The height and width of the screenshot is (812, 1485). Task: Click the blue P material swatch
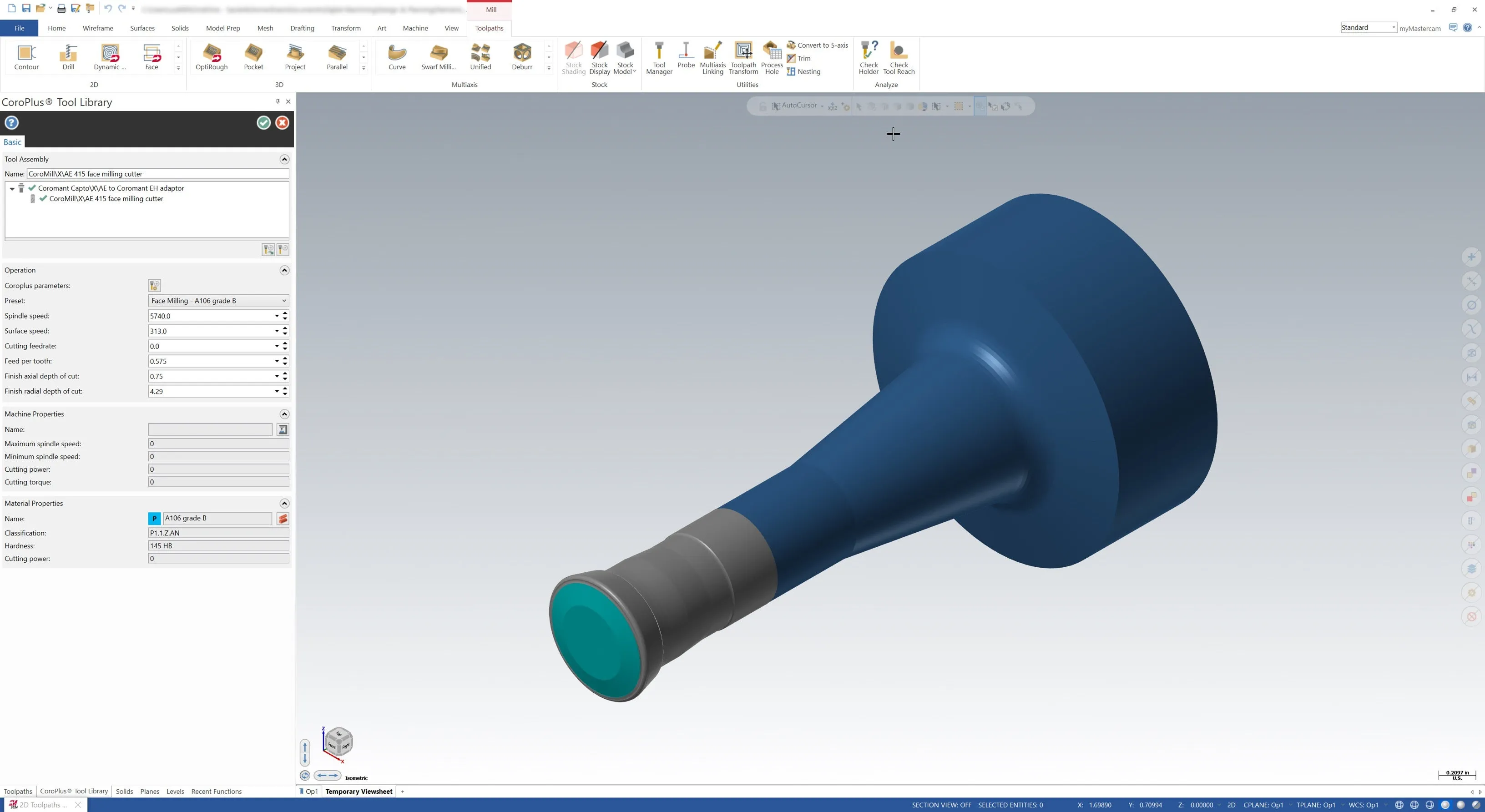[x=154, y=518]
